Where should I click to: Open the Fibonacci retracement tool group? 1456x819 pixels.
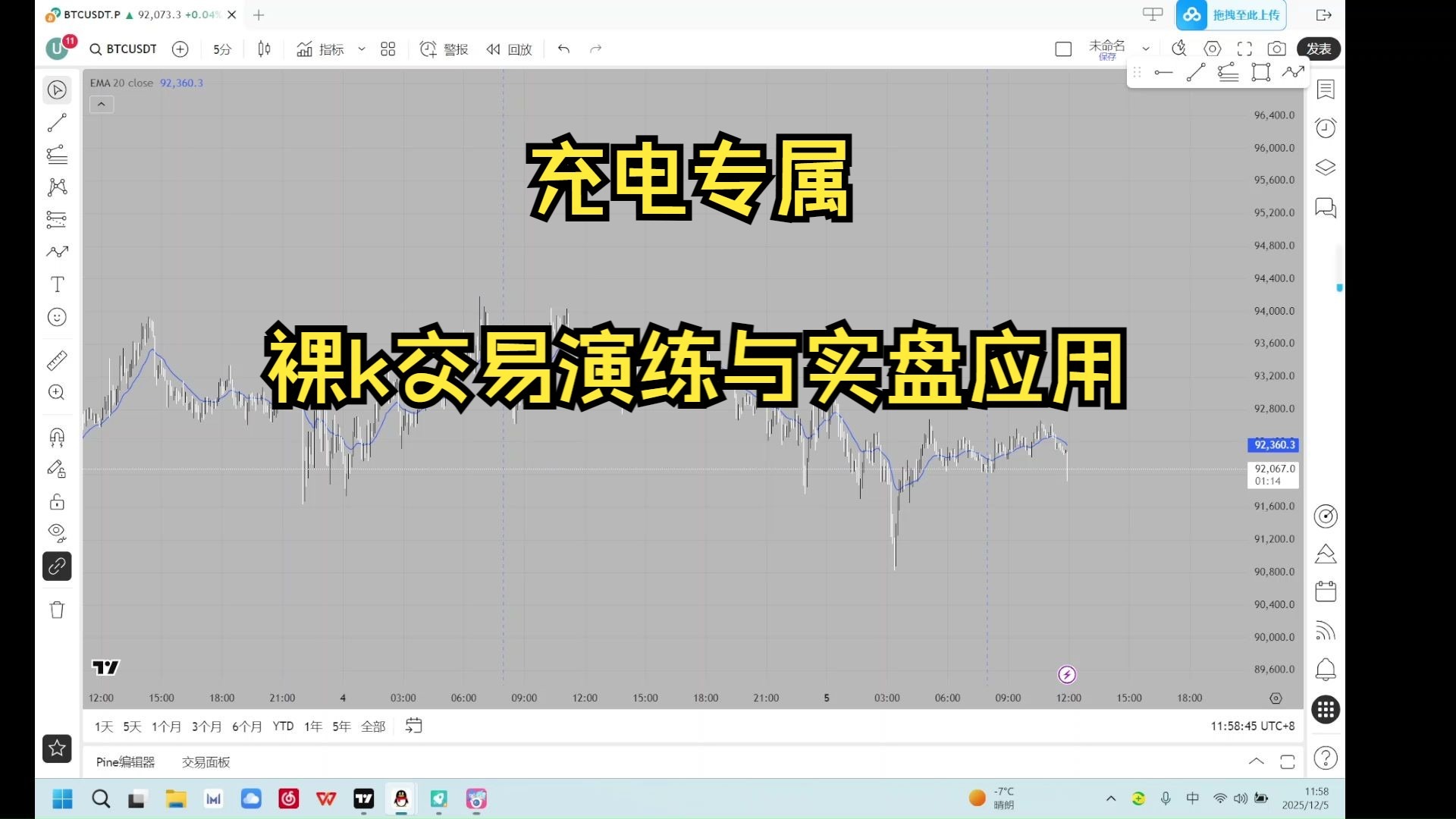coord(57,155)
